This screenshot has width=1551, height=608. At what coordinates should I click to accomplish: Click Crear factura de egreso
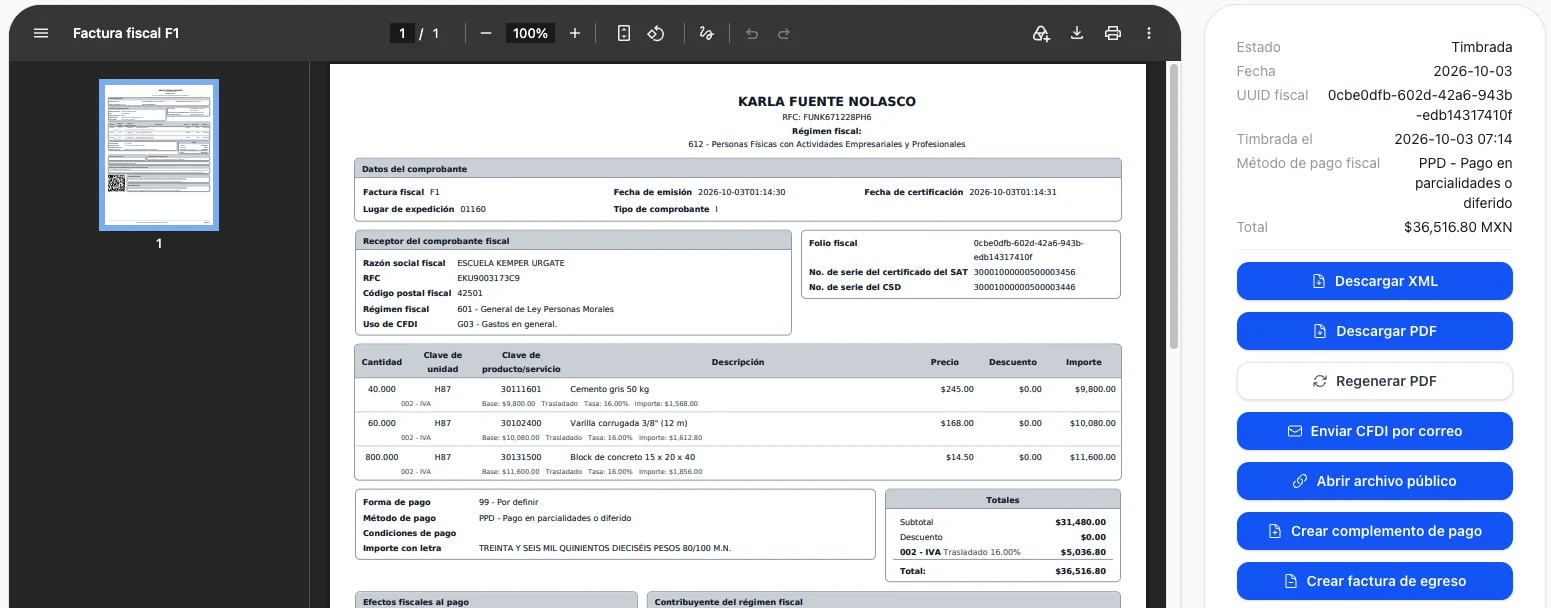pyautogui.click(x=1374, y=581)
